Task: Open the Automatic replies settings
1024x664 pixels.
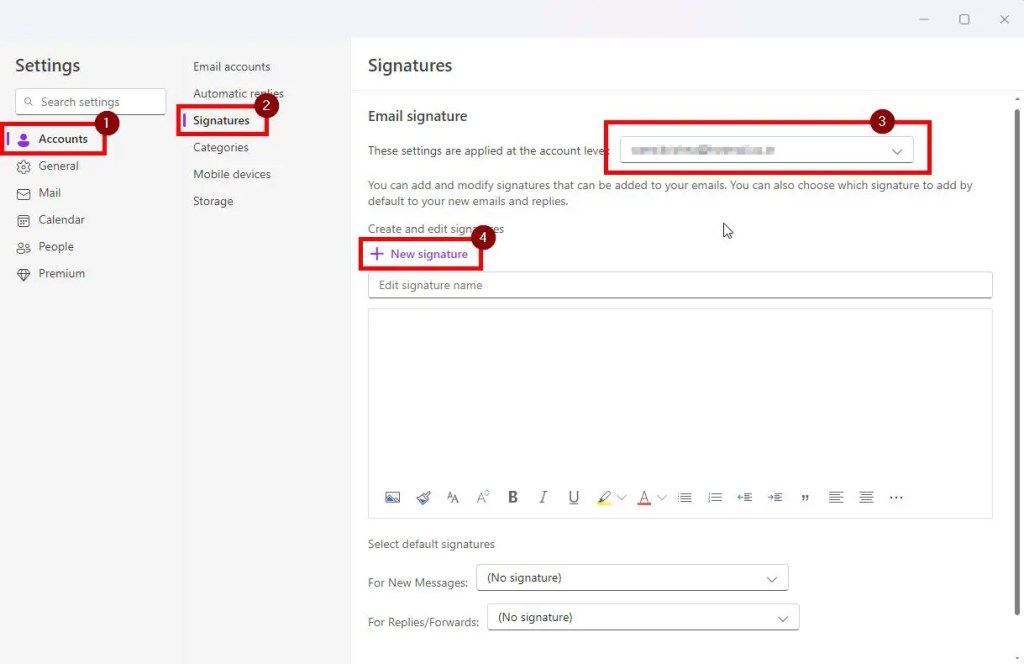Action: [x=237, y=93]
